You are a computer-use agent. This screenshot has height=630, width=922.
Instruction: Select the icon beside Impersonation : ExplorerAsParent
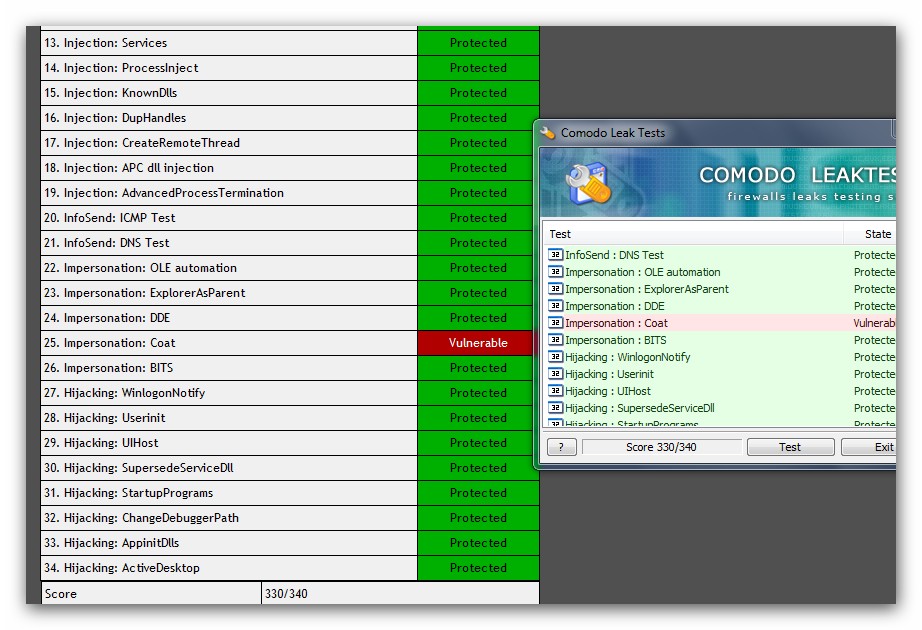pos(555,289)
